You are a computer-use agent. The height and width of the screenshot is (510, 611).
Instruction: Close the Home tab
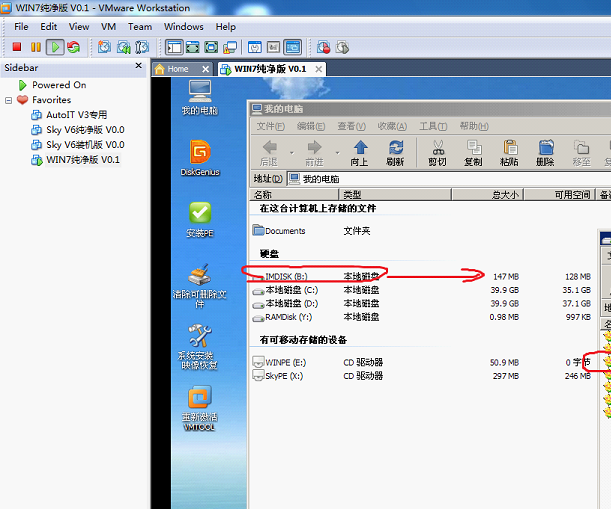click(x=205, y=69)
